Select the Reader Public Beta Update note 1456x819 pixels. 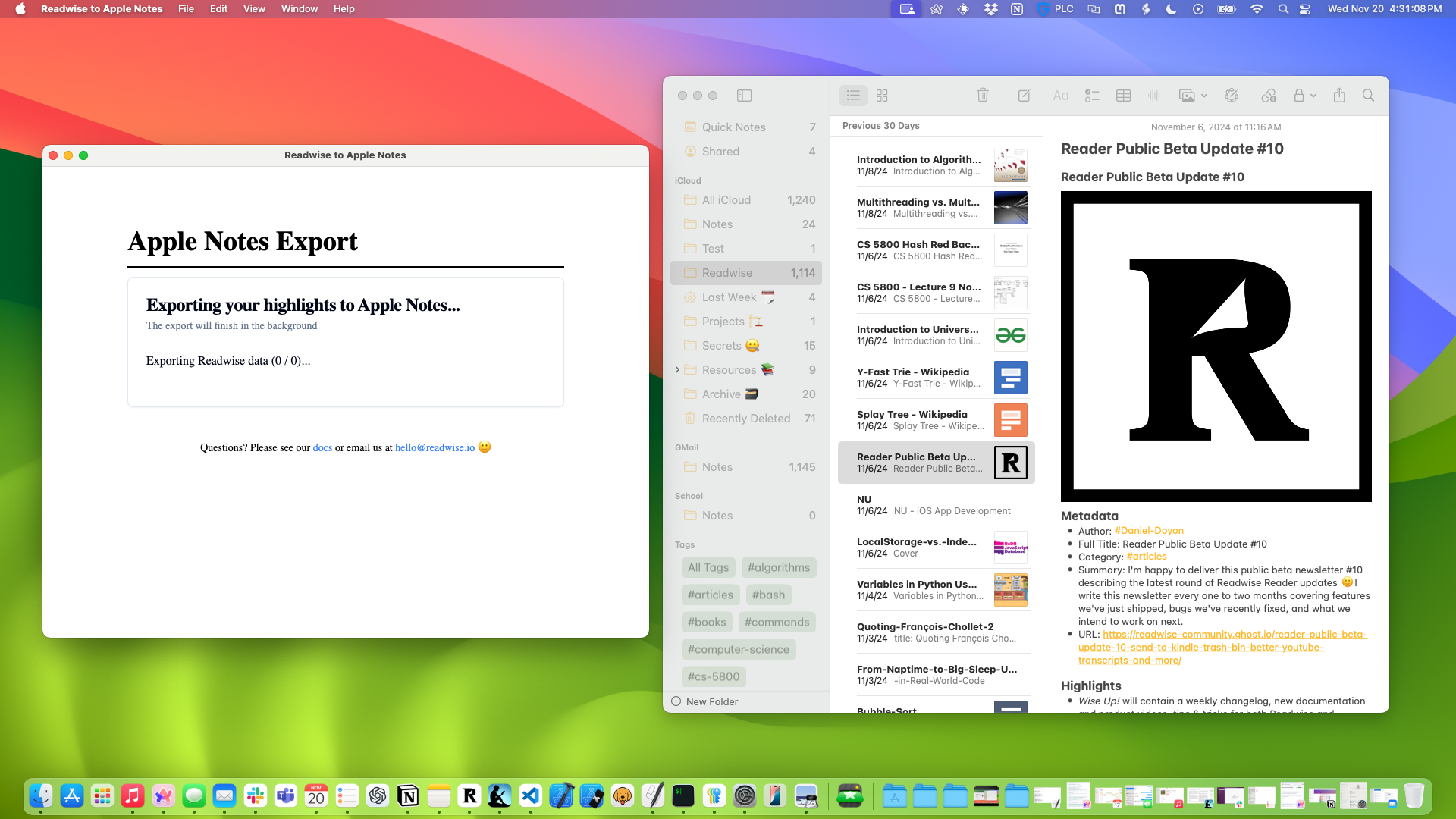(936, 462)
